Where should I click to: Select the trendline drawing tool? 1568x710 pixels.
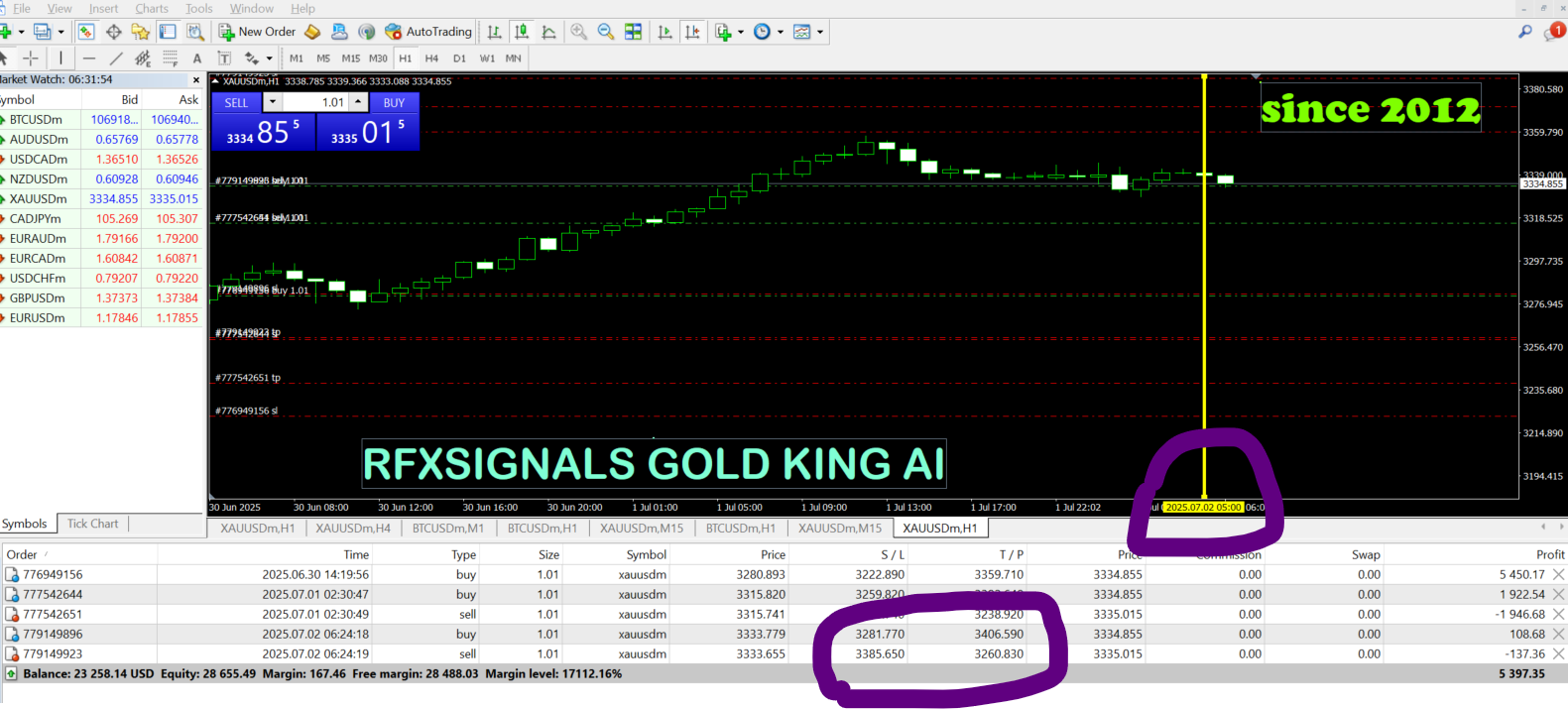coord(116,58)
